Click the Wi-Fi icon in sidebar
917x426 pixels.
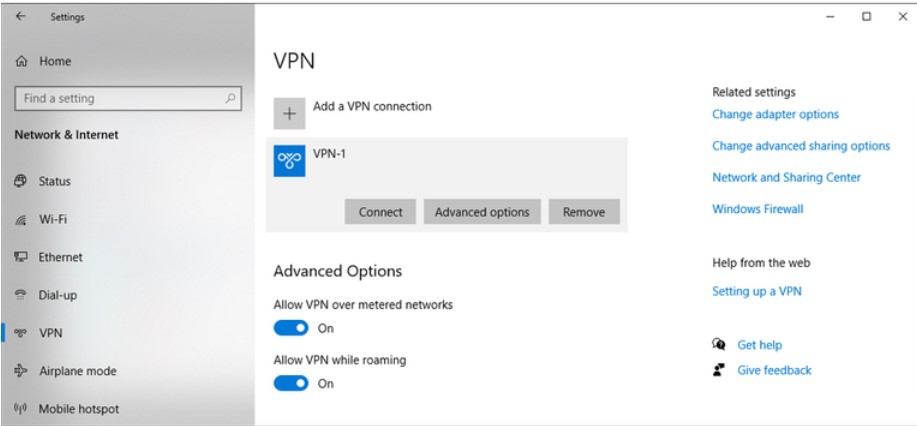[21, 220]
